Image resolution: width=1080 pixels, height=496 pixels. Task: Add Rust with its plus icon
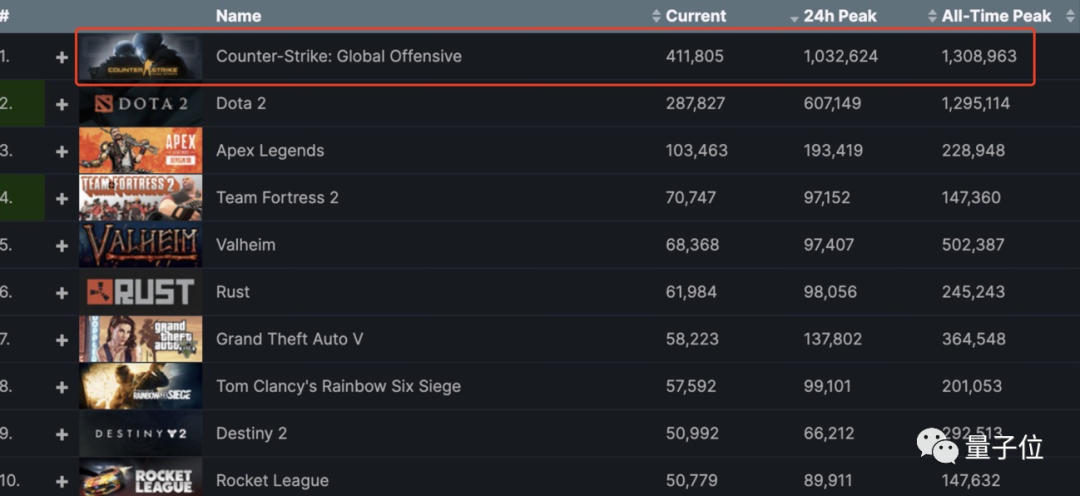[62, 293]
